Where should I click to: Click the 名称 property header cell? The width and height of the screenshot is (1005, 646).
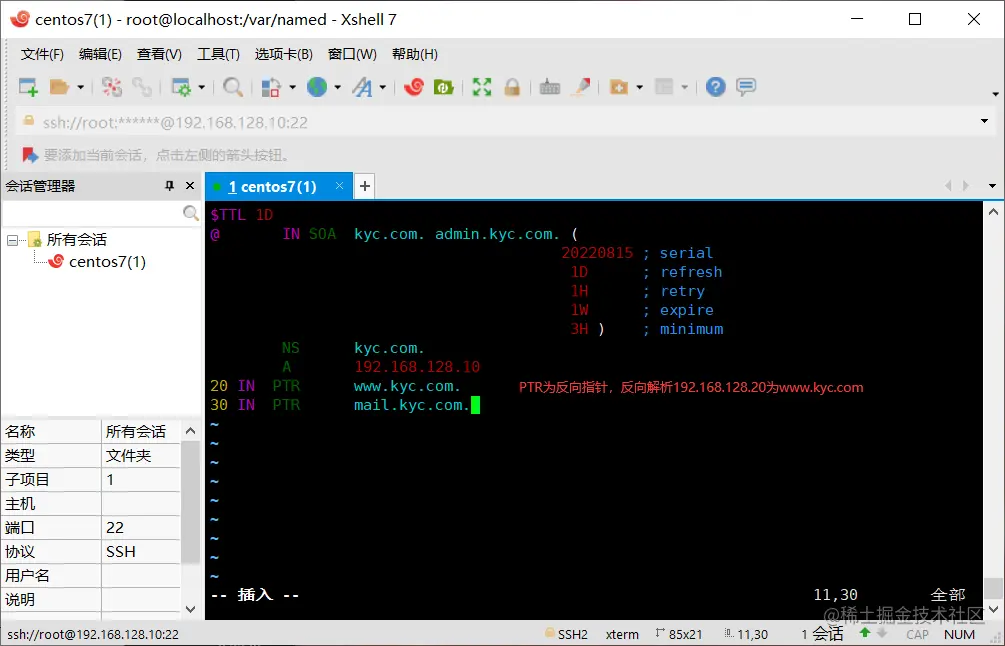tap(51, 431)
